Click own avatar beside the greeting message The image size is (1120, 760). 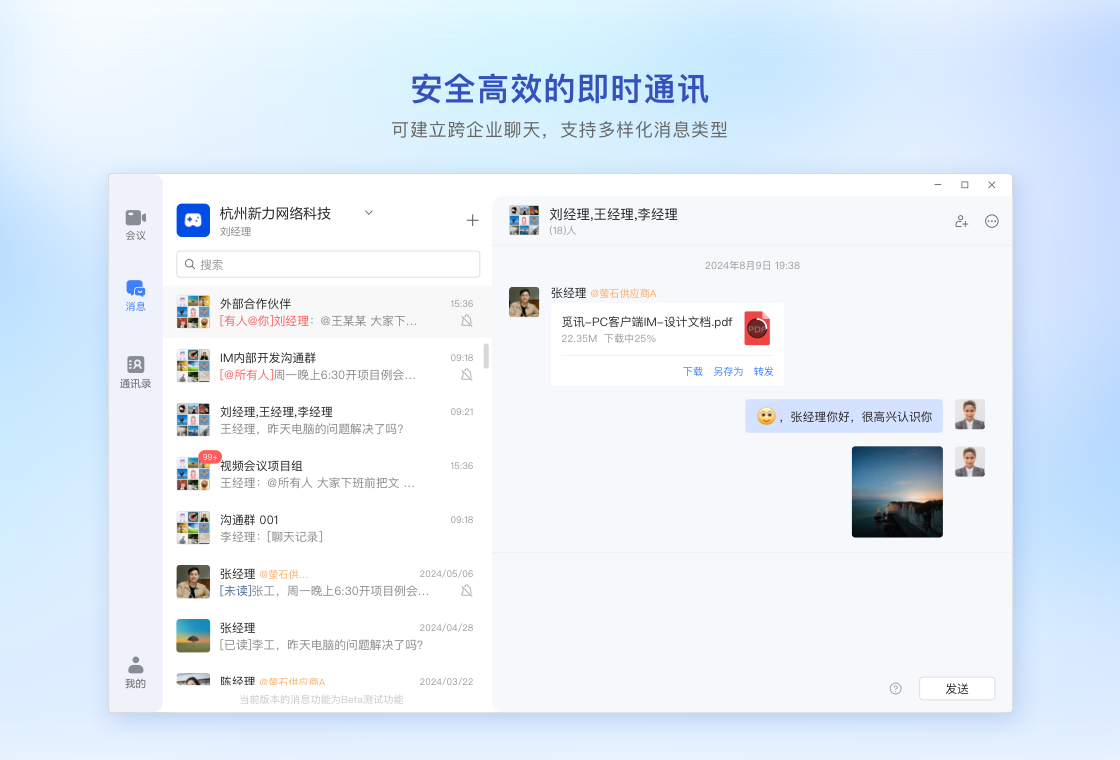pos(970,414)
